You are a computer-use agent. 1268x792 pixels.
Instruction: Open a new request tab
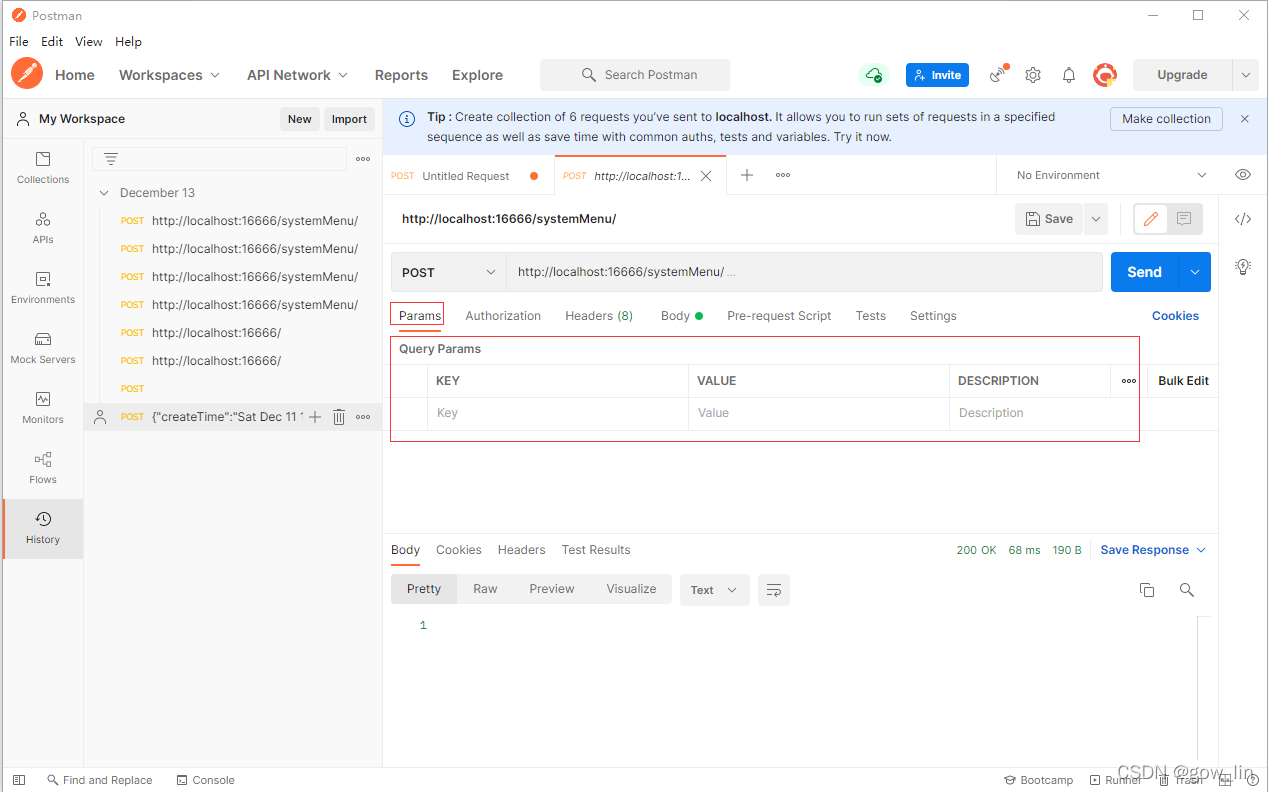(746, 175)
